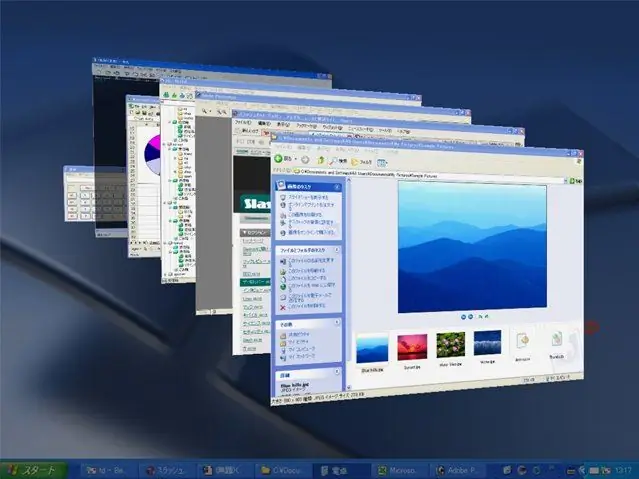Switch to the Adobe P.. taskbar button
Screen dimensions: 639x479
coord(456,471)
